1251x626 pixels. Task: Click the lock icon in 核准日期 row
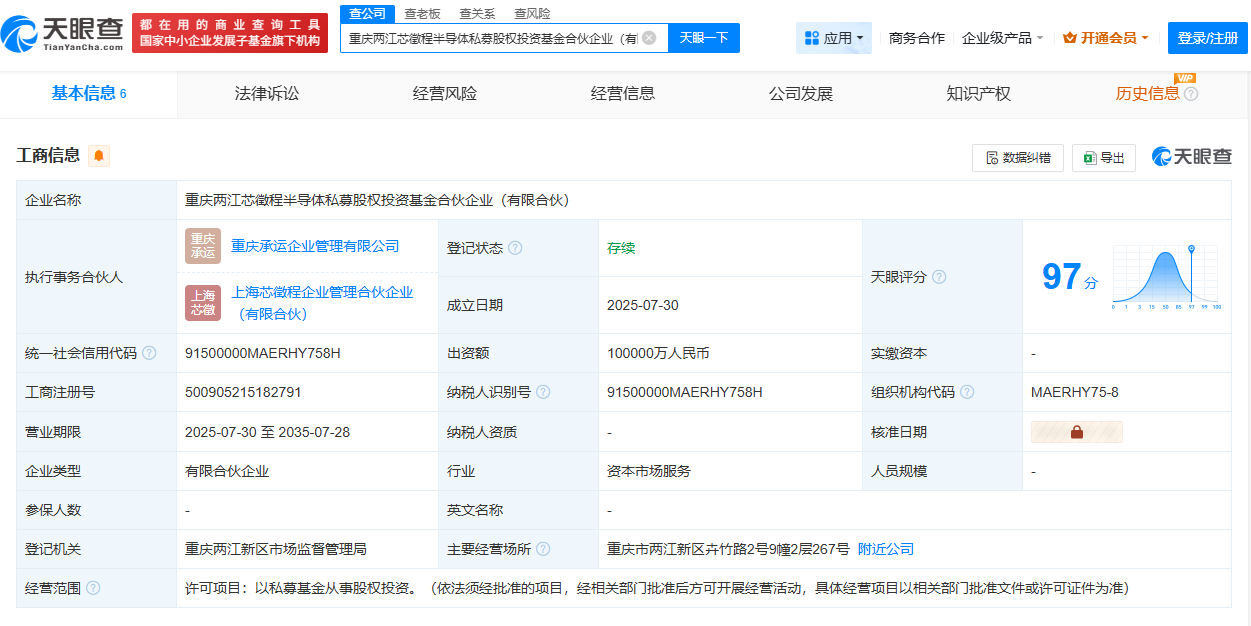1077,432
